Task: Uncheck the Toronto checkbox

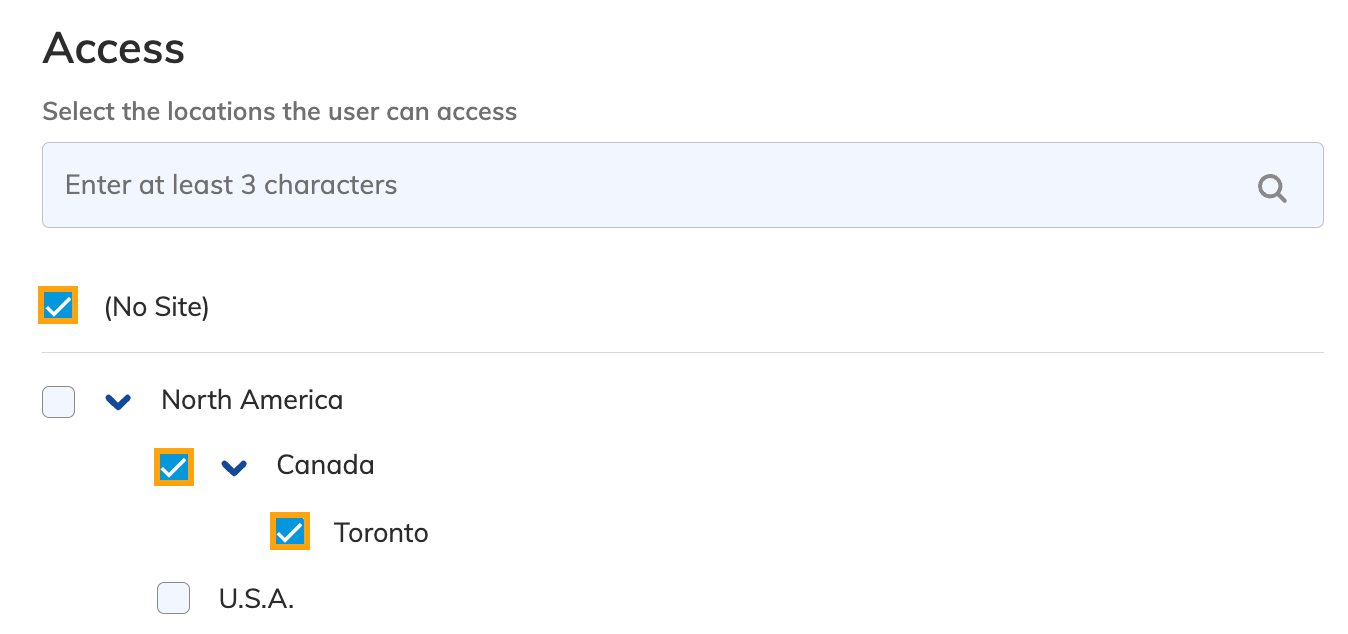Action: [288, 532]
